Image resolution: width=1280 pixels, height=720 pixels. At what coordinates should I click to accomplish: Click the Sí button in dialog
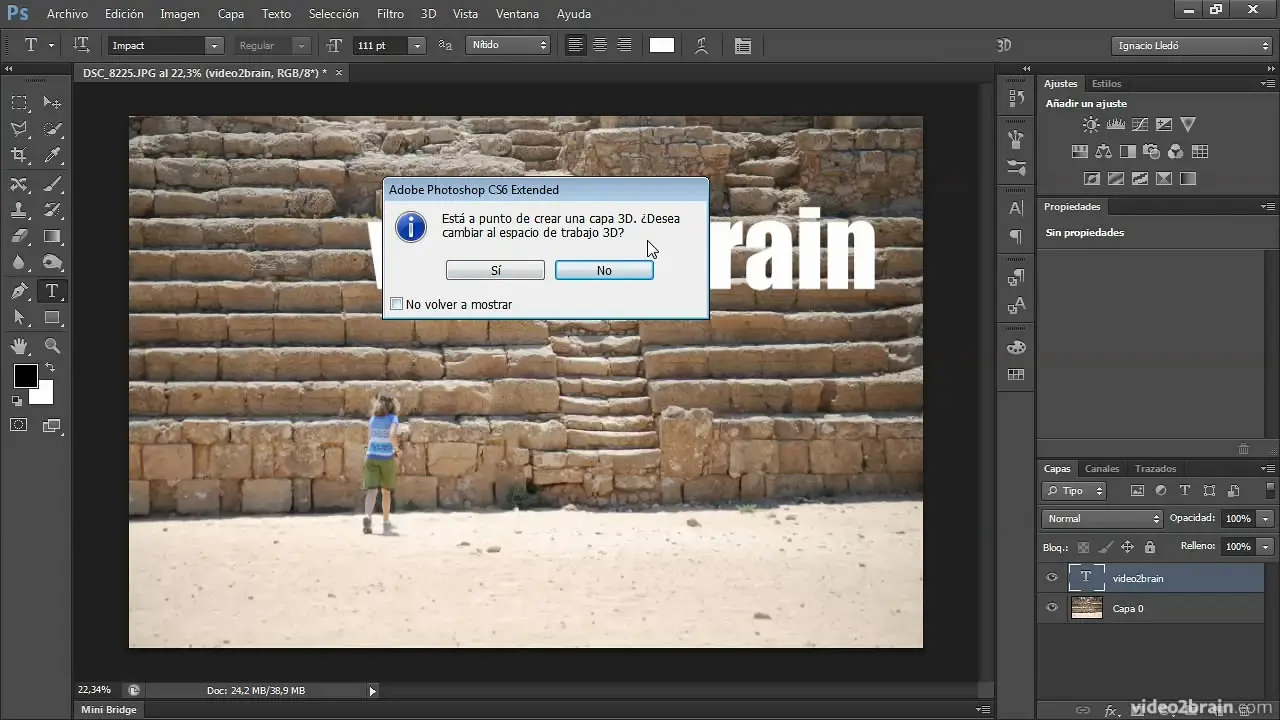click(x=495, y=270)
